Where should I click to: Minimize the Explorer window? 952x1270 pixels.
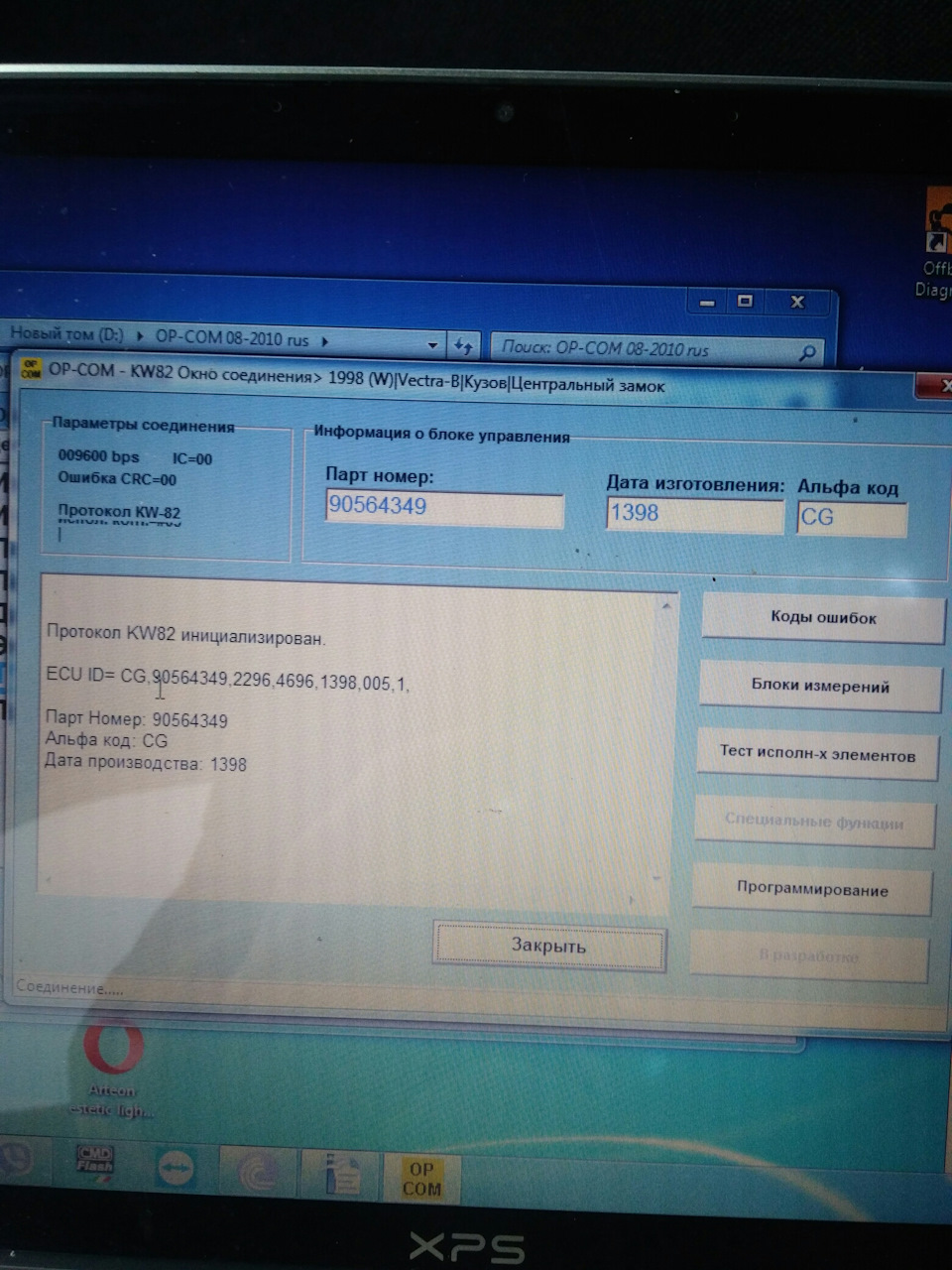pyautogui.click(x=706, y=302)
